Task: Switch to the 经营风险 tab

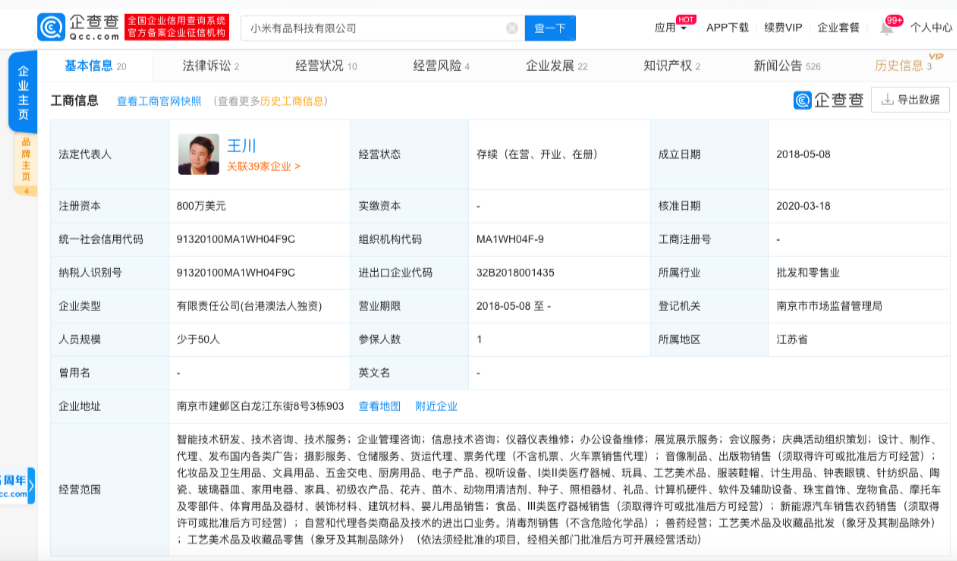Action: (441, 66)
